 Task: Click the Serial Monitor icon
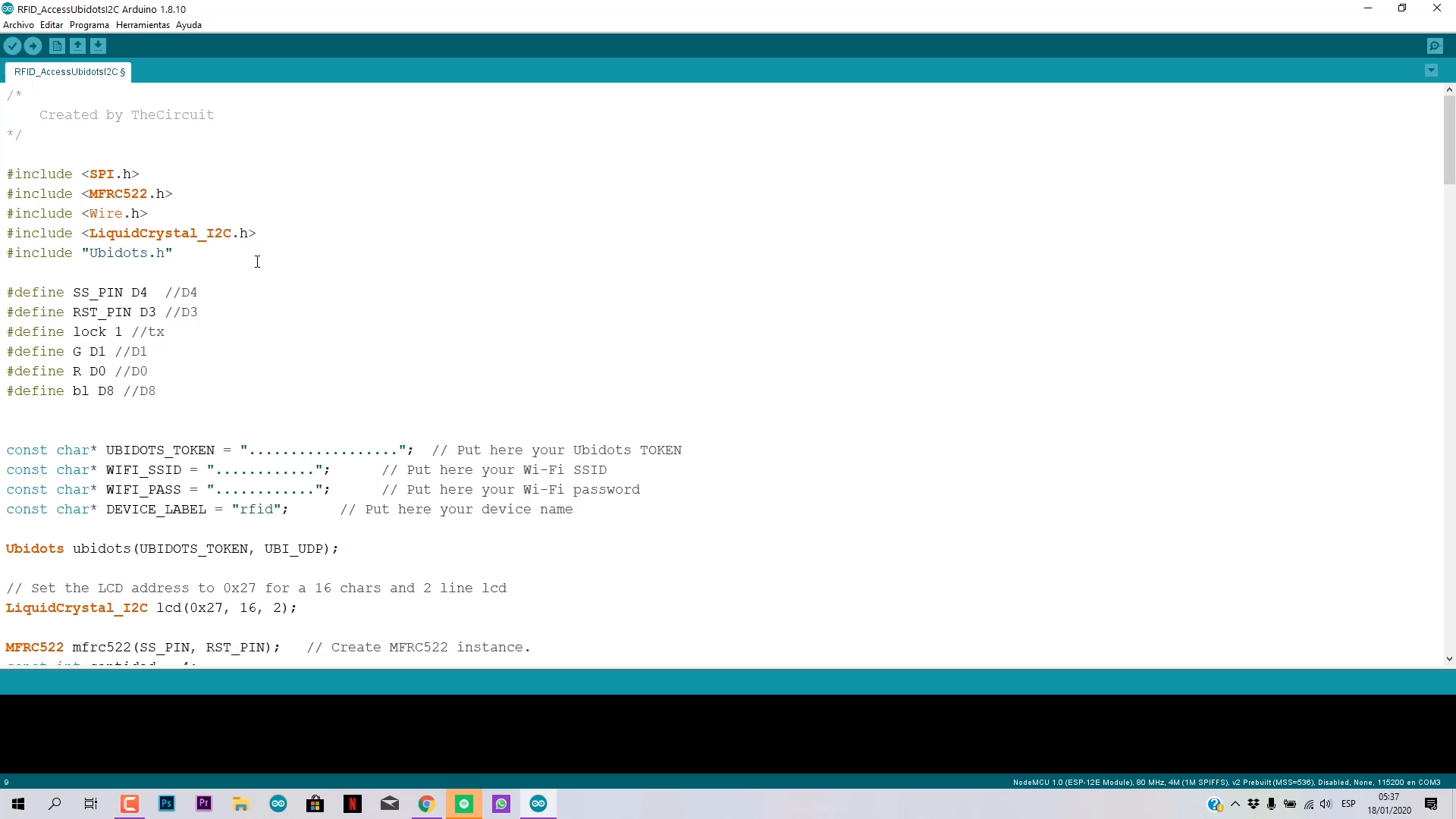pyautogui.click(x=1435, y=46)
